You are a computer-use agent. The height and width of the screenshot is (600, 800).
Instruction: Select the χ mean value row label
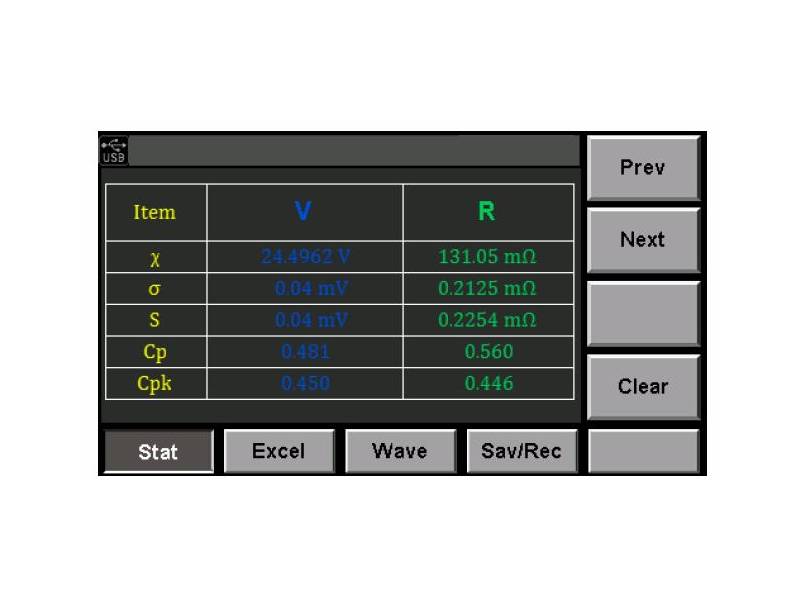(x=155, y=257)
